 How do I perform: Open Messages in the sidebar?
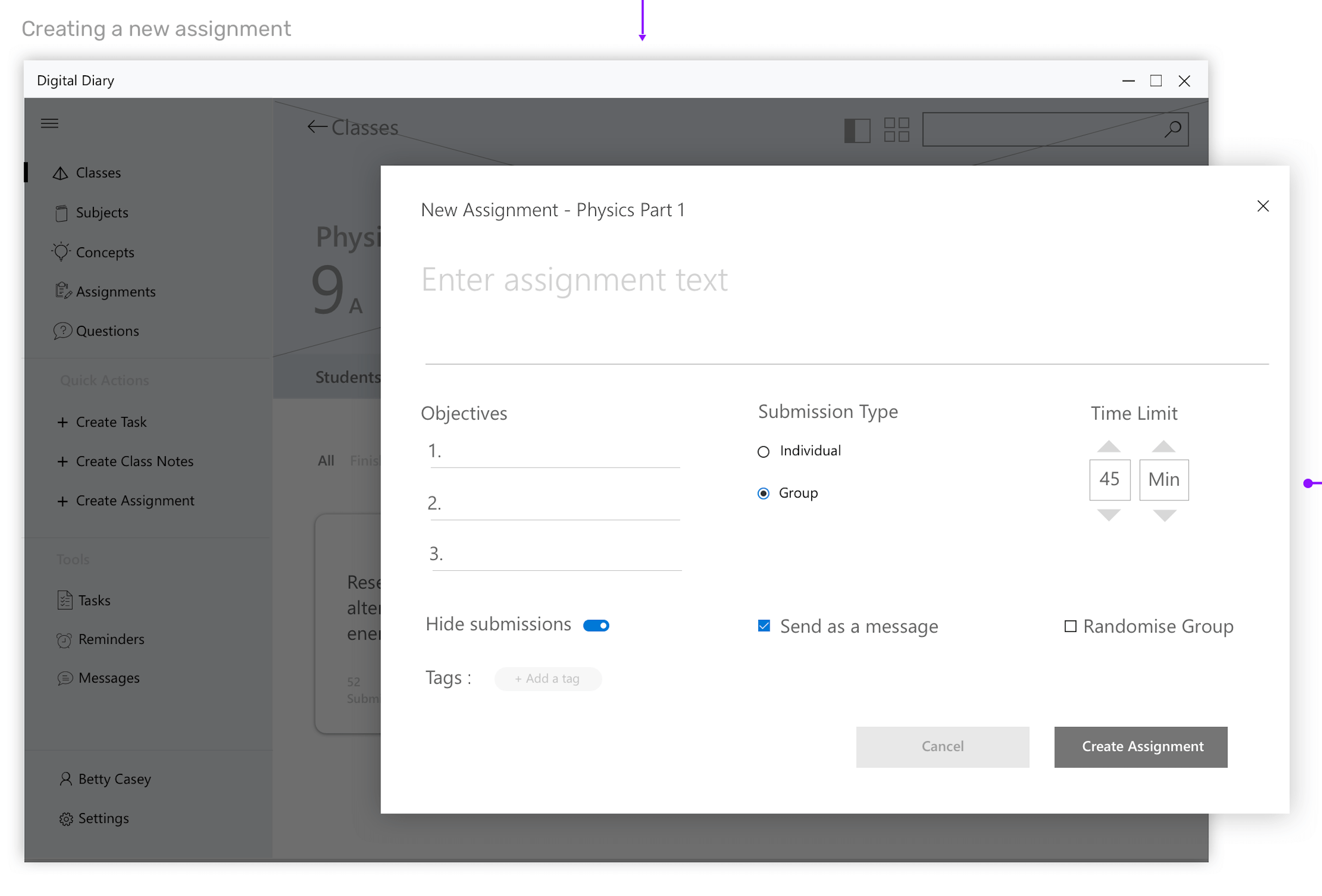point(109,678)
